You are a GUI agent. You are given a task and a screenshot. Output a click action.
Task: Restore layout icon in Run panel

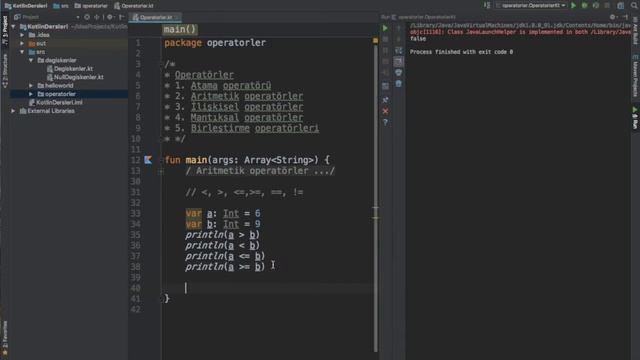click(385, 86)
